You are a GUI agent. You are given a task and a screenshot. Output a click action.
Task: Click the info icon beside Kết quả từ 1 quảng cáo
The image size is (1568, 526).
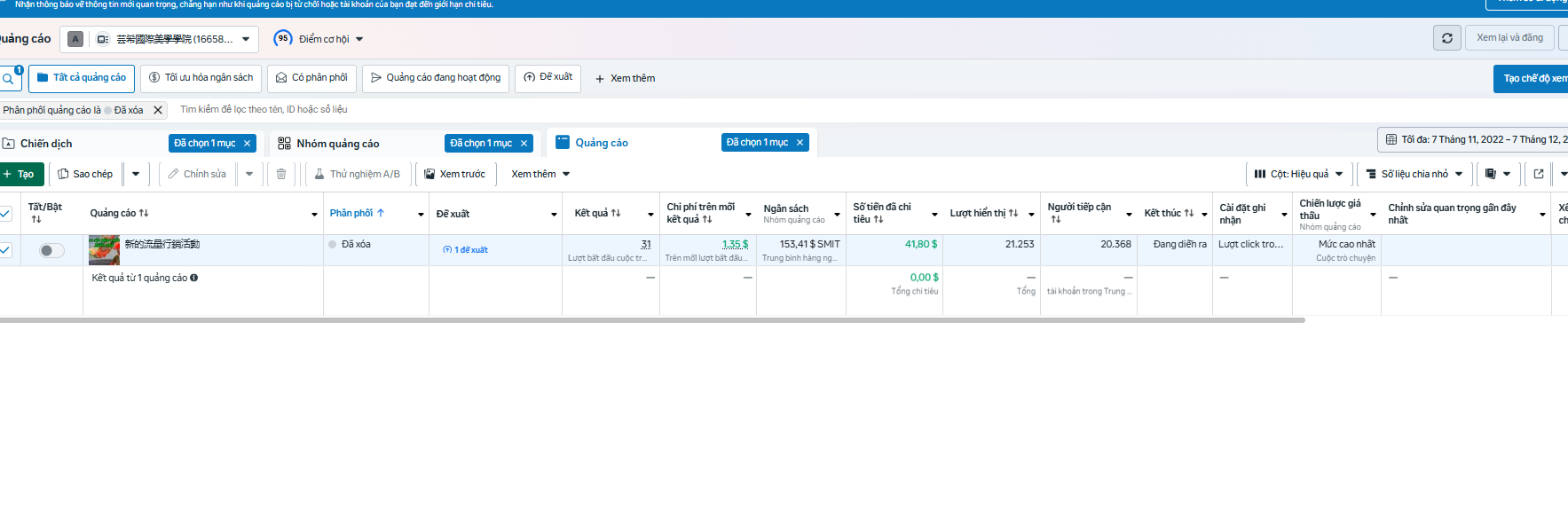pyautogui.click(x=194, y=278)
